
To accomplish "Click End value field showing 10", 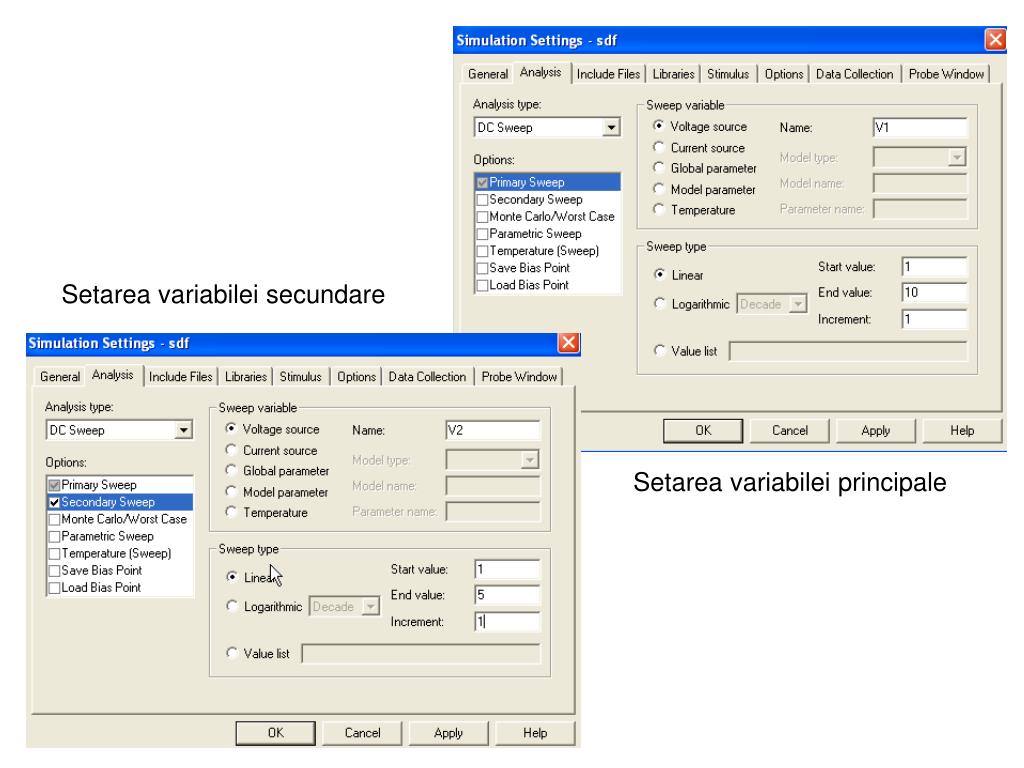I will point(934,293).
